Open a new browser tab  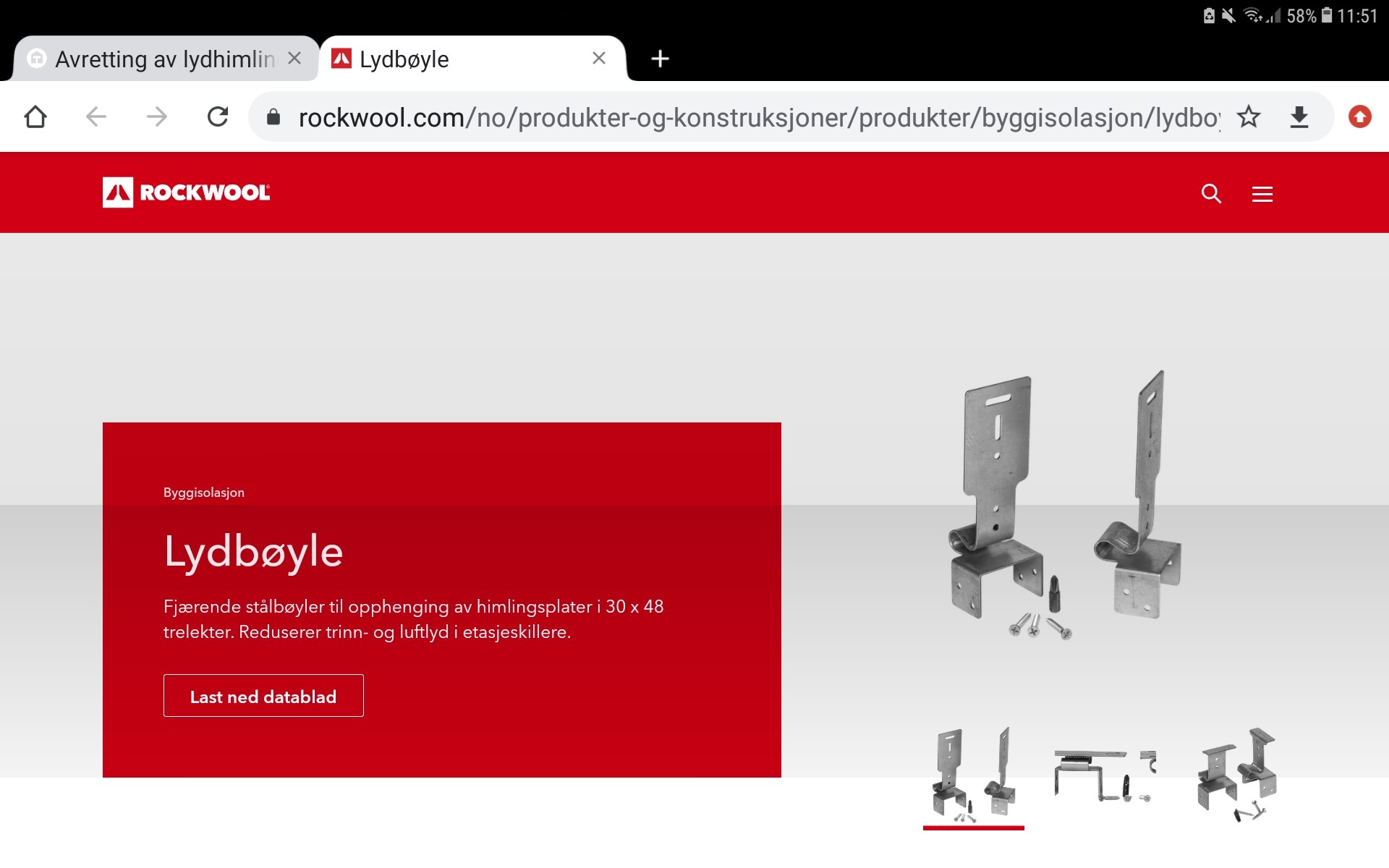pos(660,59)
